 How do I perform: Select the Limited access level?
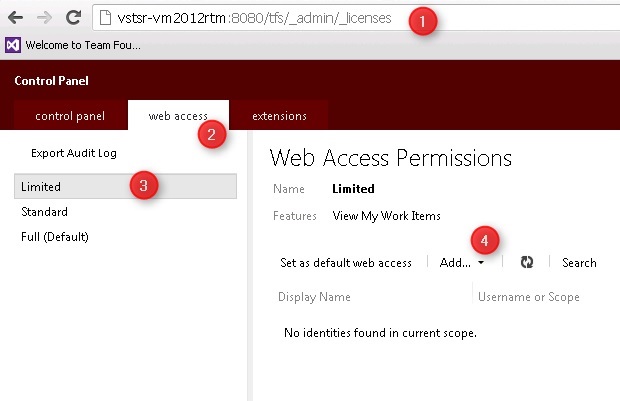pos(42,187)
